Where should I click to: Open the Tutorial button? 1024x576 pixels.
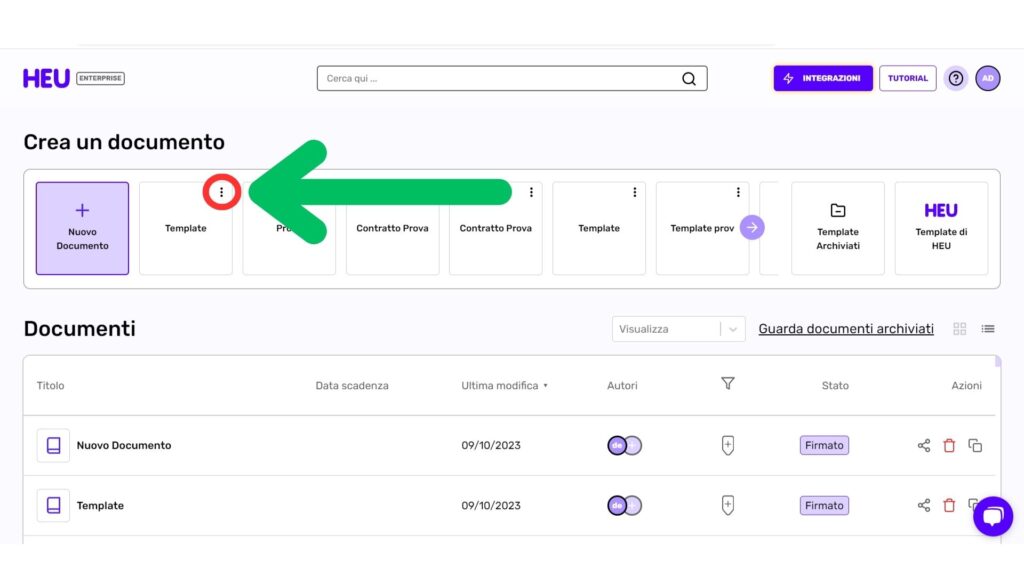(908, 78)
